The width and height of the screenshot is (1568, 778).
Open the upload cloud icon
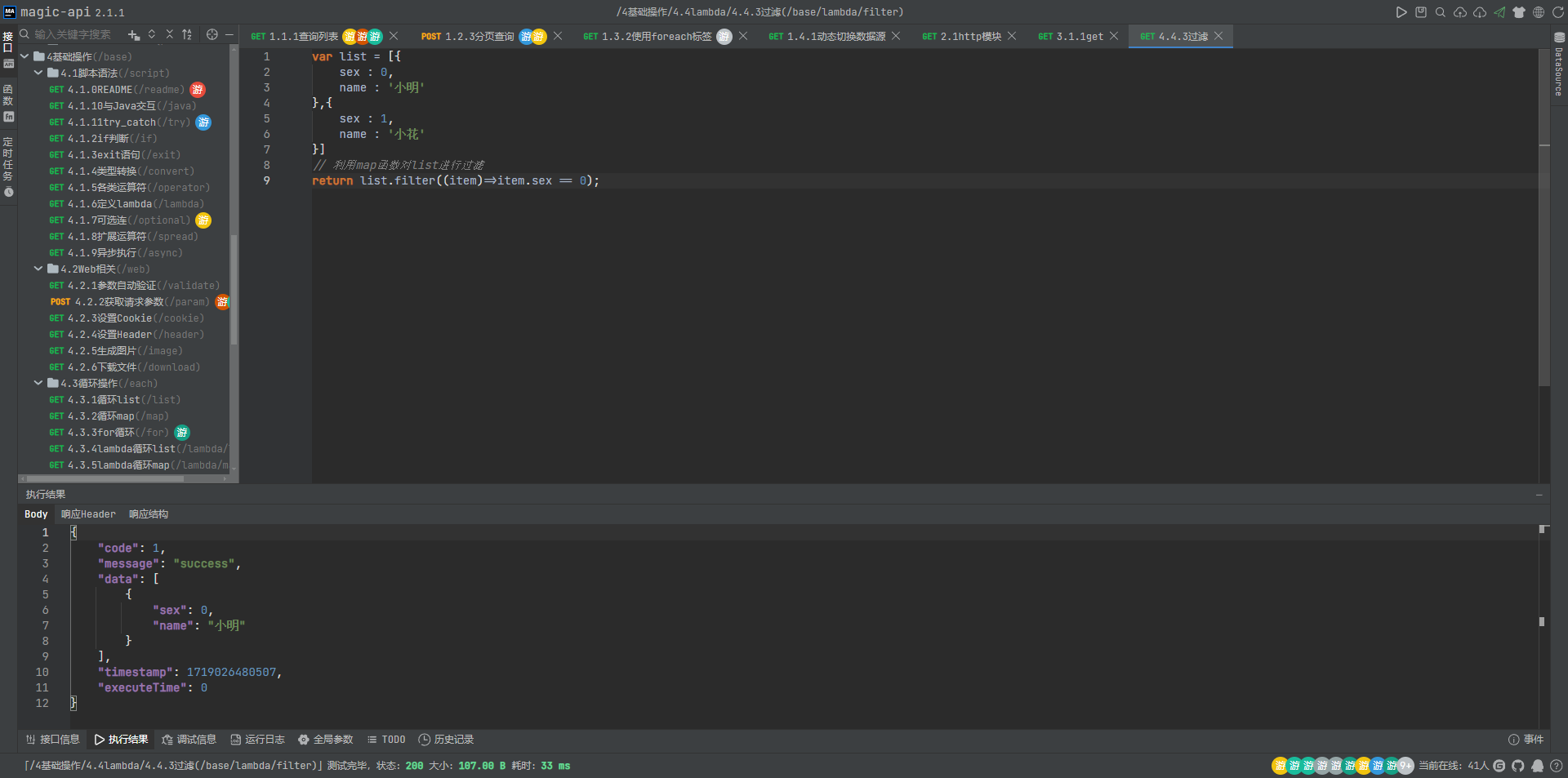pyautogui.click(x=1460, y=12)
